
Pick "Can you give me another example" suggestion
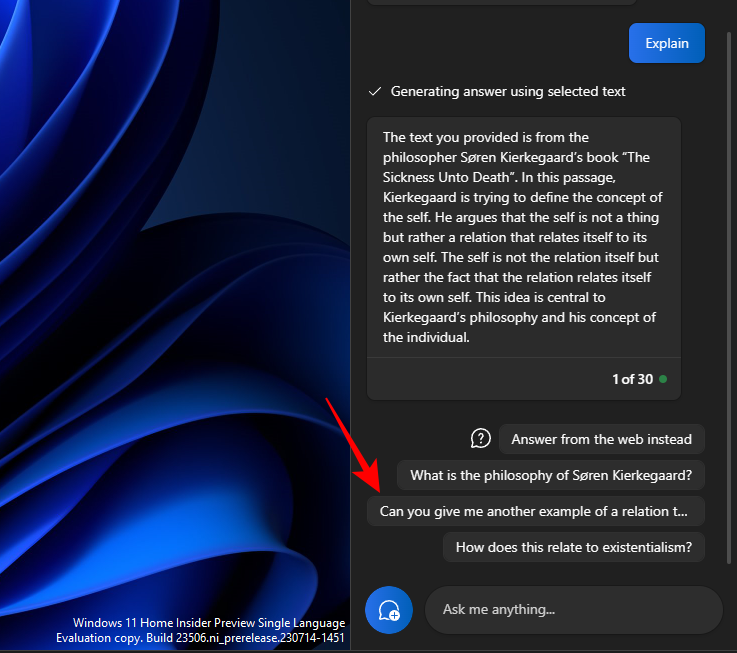click(535, 511)
